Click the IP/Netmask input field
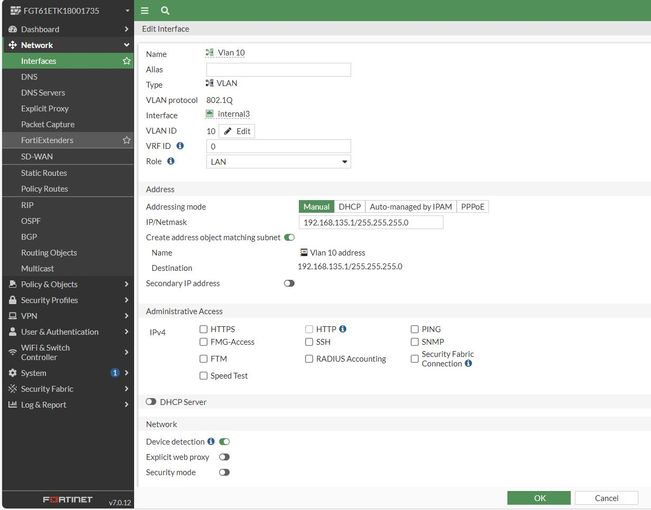Screen dimensions: 651x510 click(371, 222)
